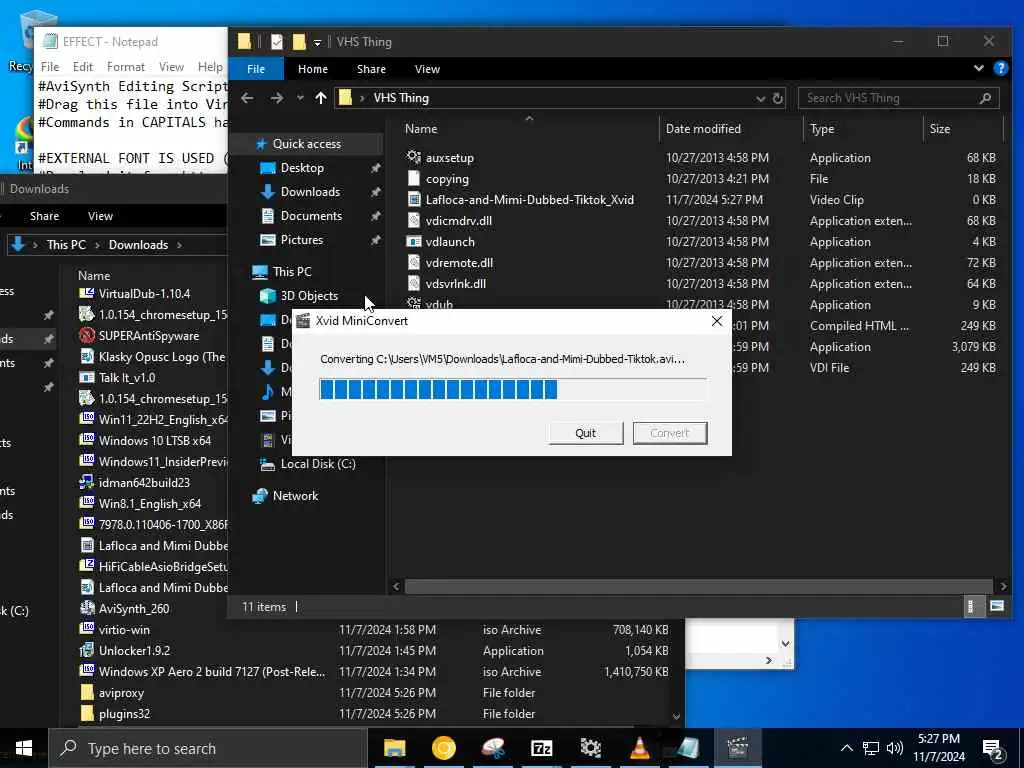Open Share tab in VHS Thing window
1024x768 pixels.
click(x=371, y=69)
